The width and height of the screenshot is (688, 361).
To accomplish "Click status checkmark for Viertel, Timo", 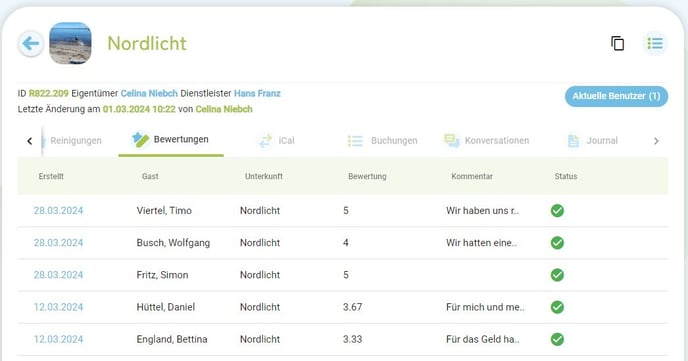I will point(557,211).
